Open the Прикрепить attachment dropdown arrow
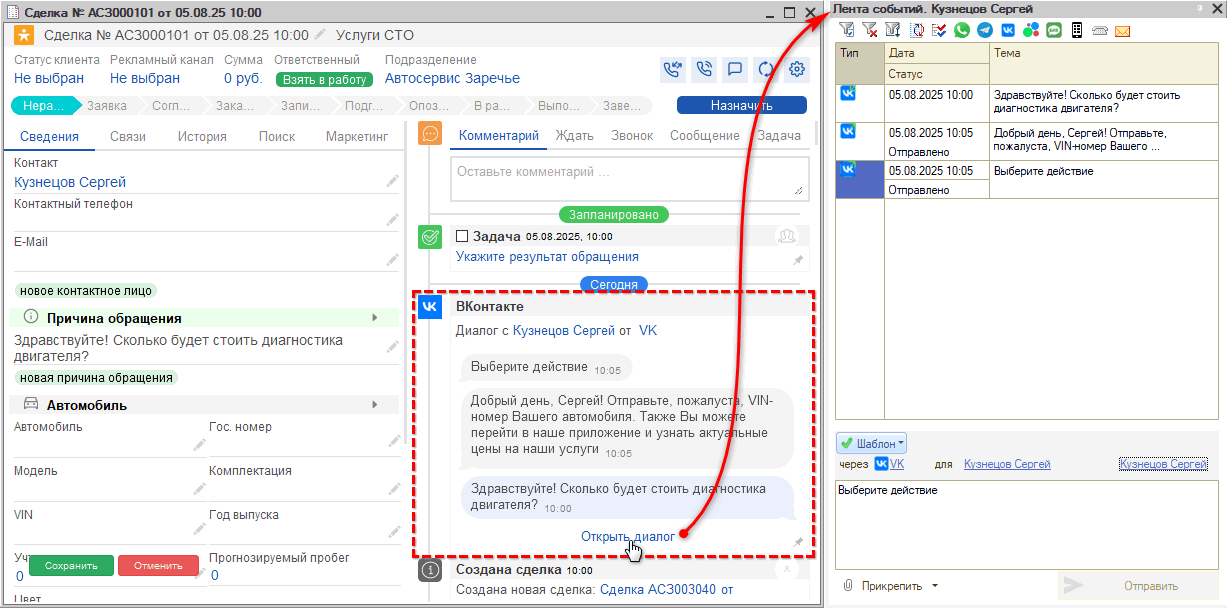 [x=935, y=586]
